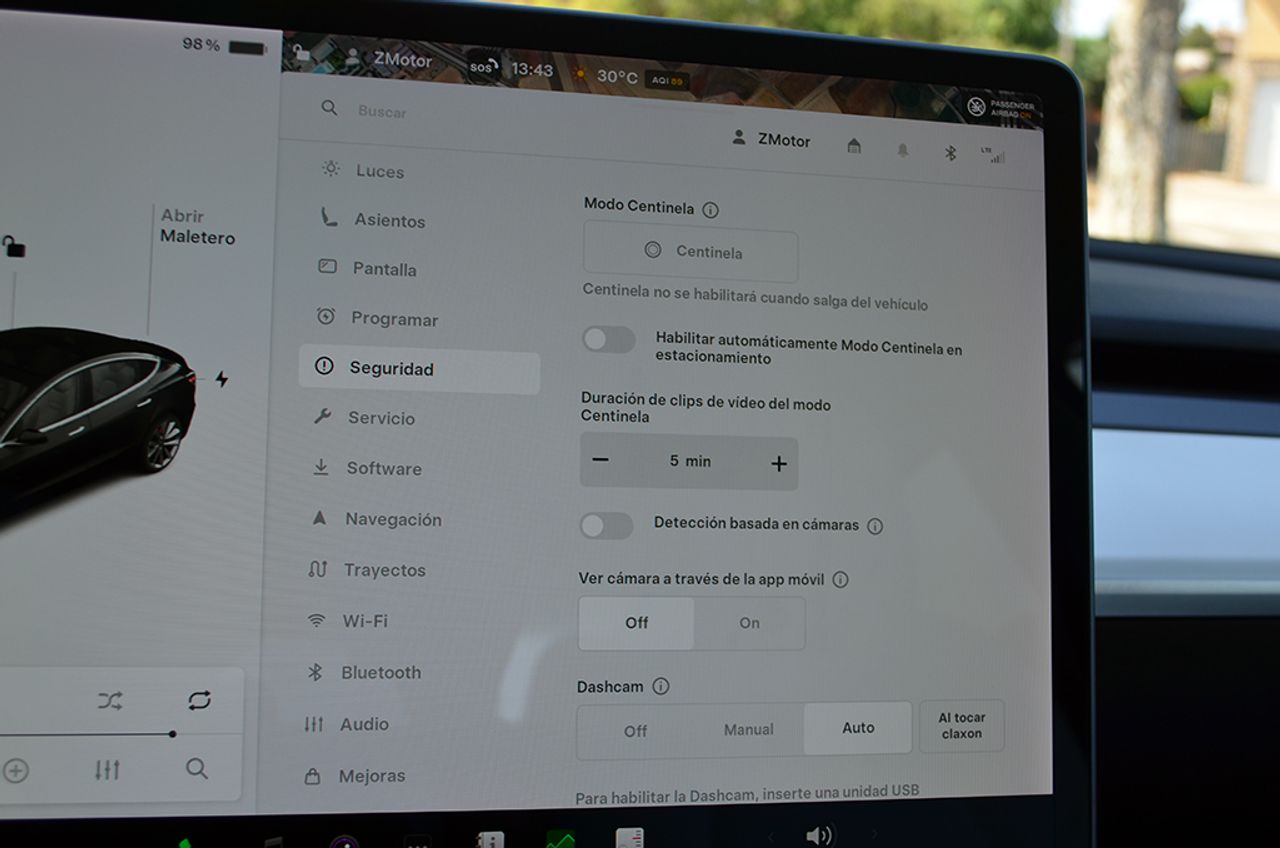Decrease Sentry clip duration with minus

(600, 460)
